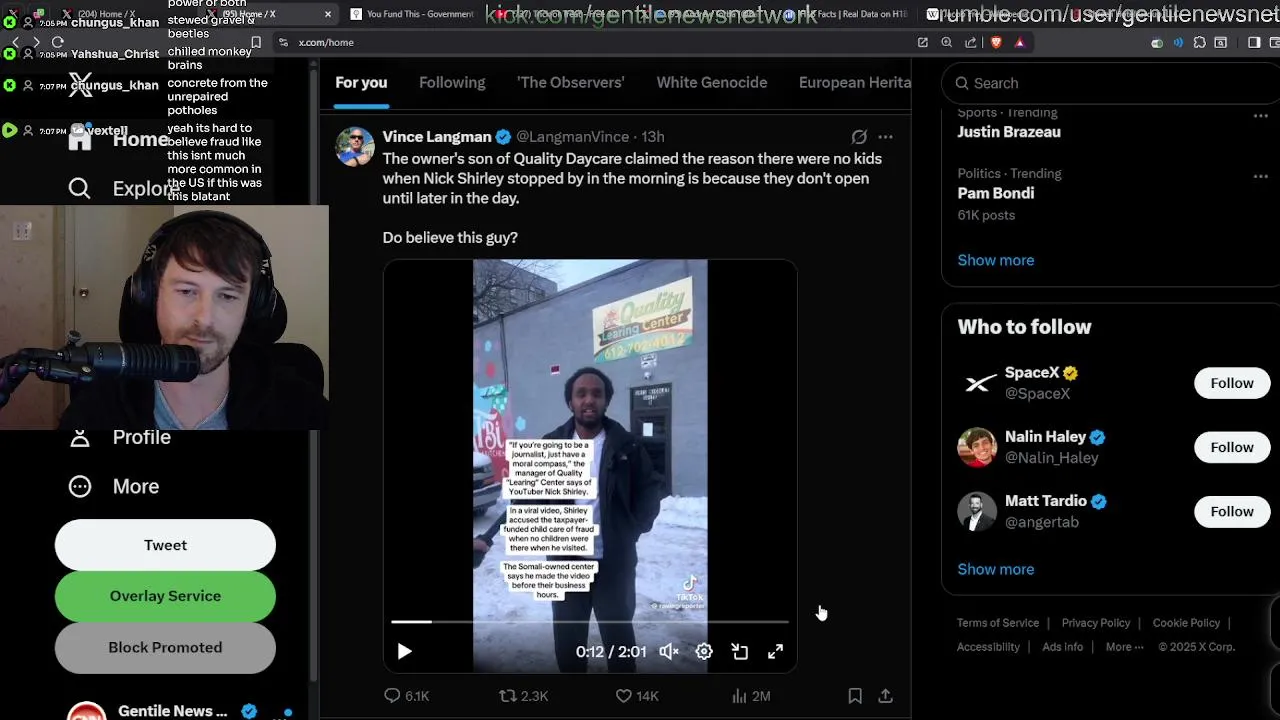Follow SpaceX
The height and width of the screenshot is (720, 1280).
pos(1232,383)
